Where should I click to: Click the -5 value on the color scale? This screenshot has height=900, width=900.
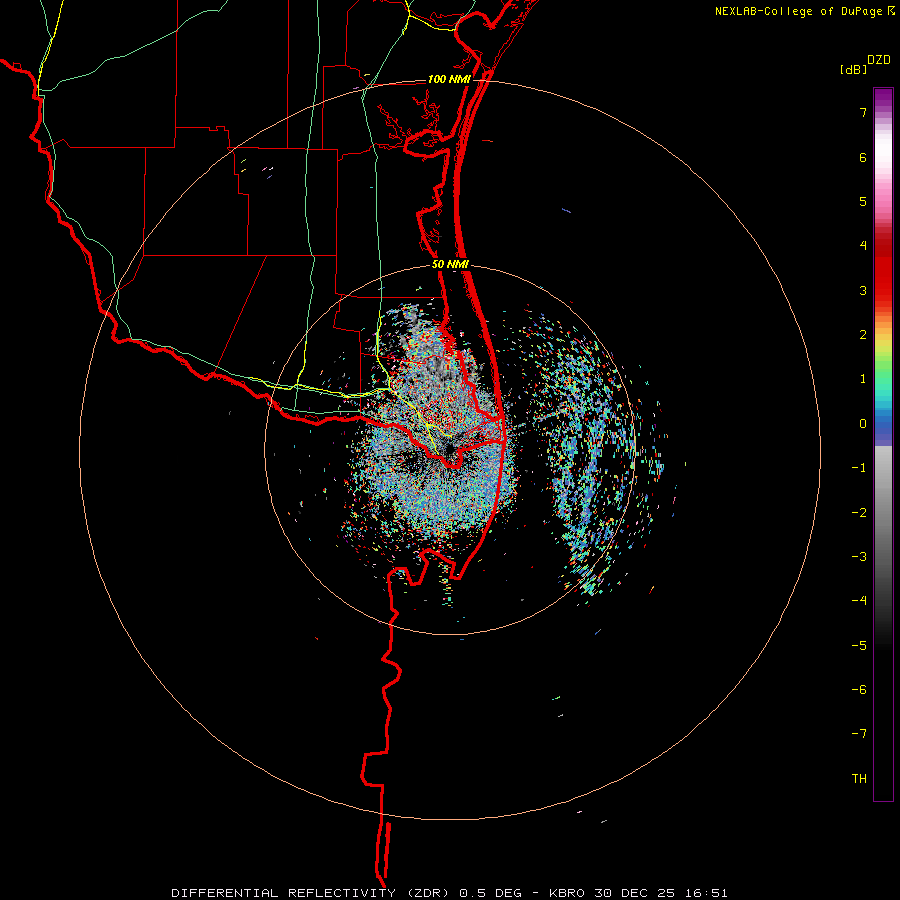pyautogui.click(x=859, y=646)
